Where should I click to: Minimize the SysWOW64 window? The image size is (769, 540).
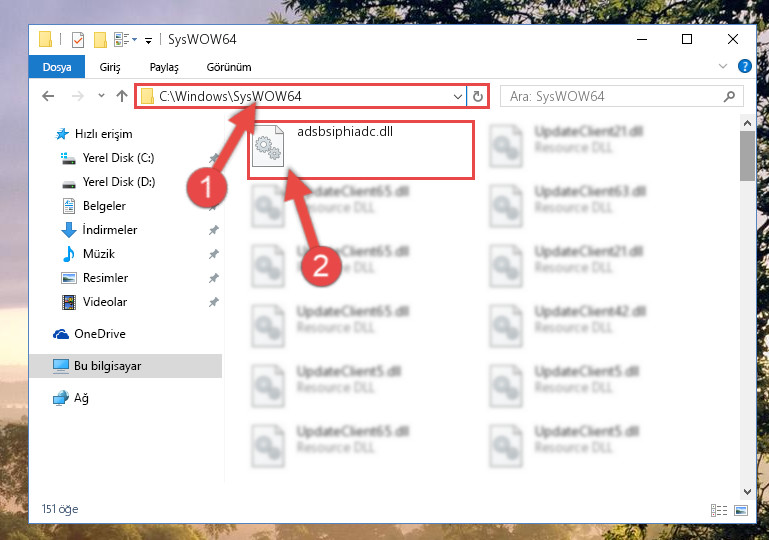click(x=641, y=39)
